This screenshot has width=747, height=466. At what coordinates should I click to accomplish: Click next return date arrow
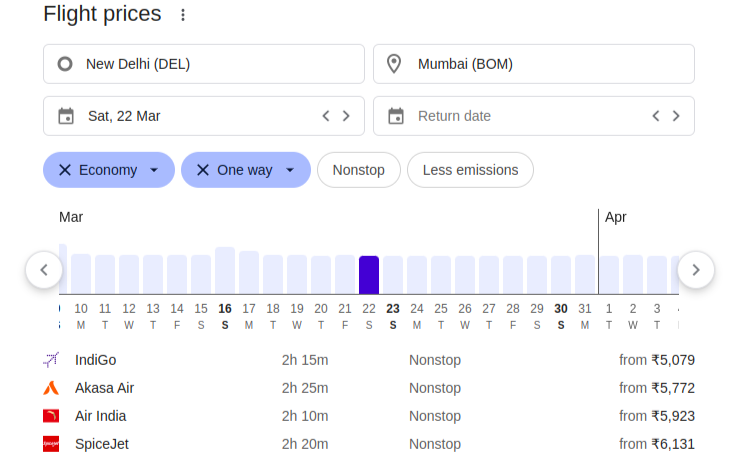[676, 116]
